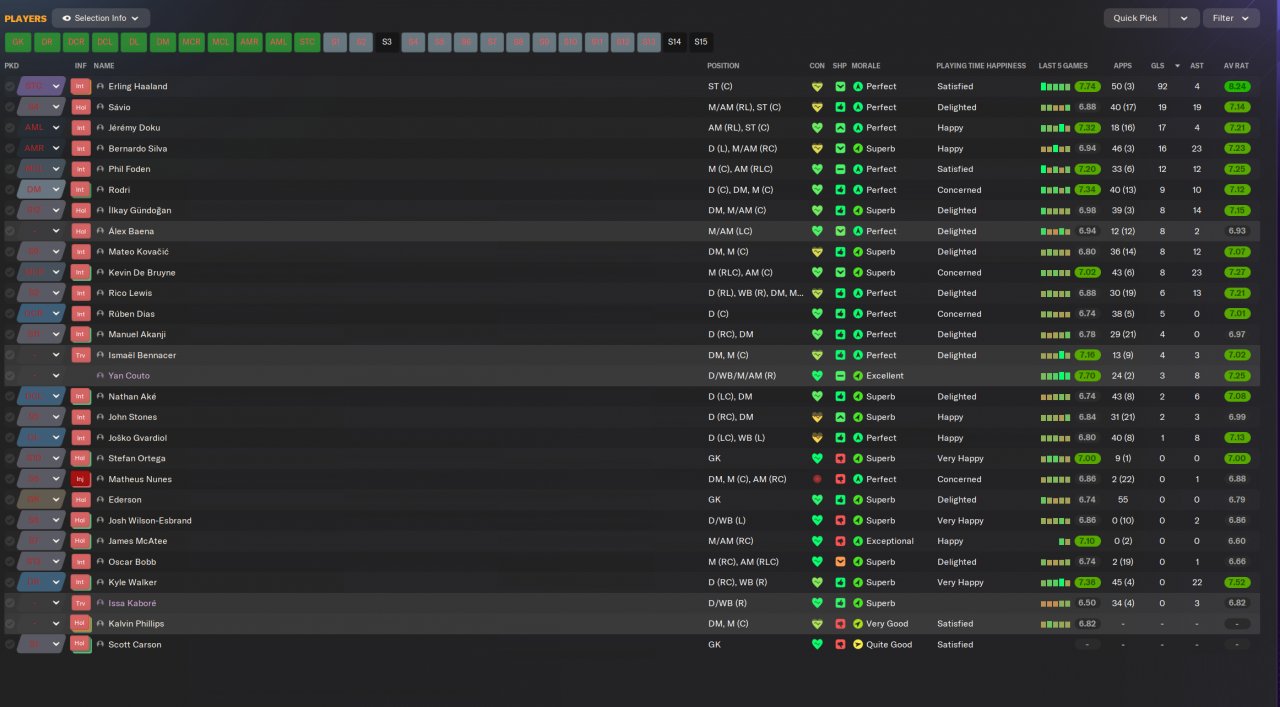
Task: Click morale icon in Scott Carson row
Action: (x=858, y=644)
